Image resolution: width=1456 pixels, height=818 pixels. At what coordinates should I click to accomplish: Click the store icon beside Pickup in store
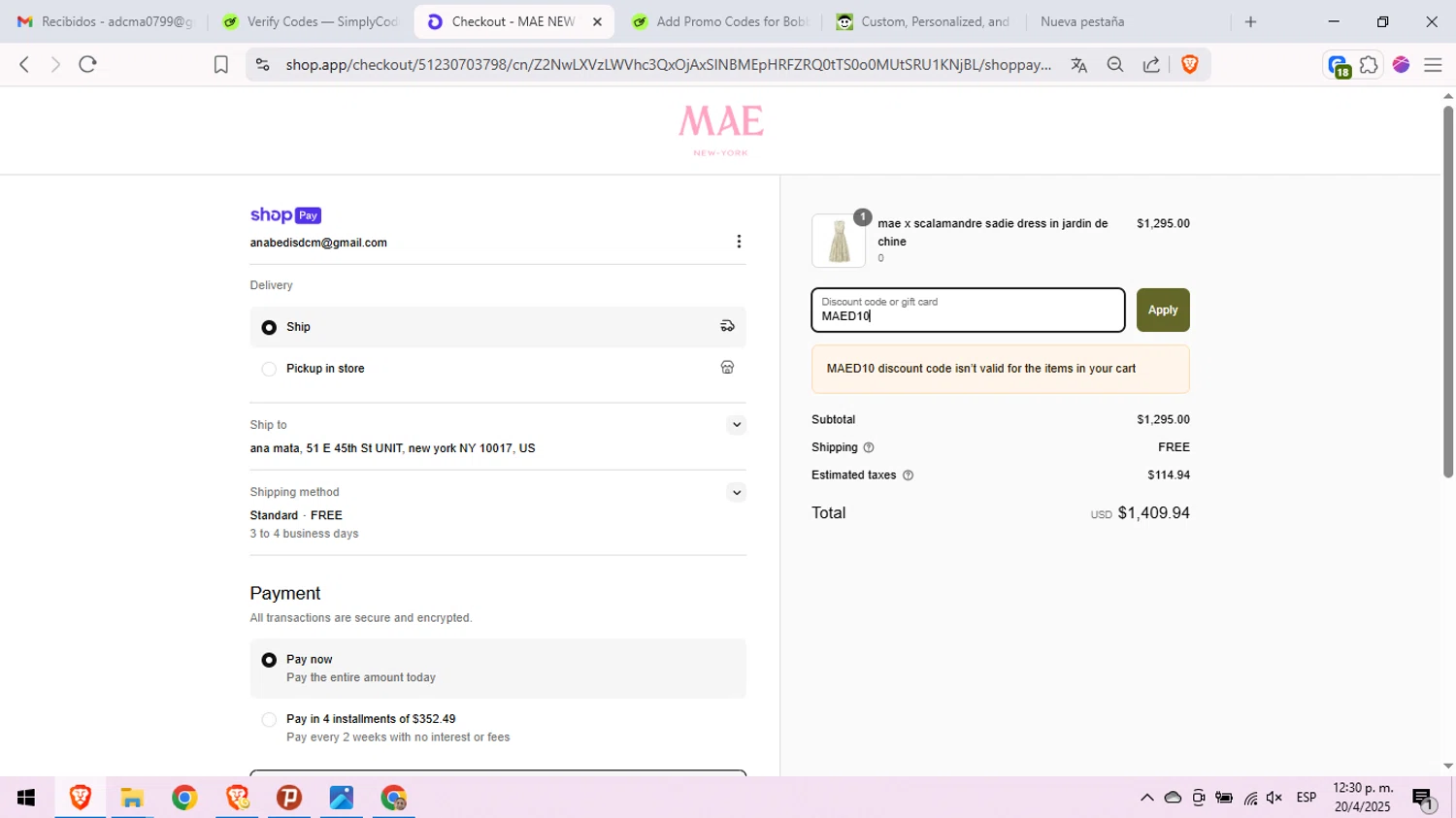(x=727, y=367)
